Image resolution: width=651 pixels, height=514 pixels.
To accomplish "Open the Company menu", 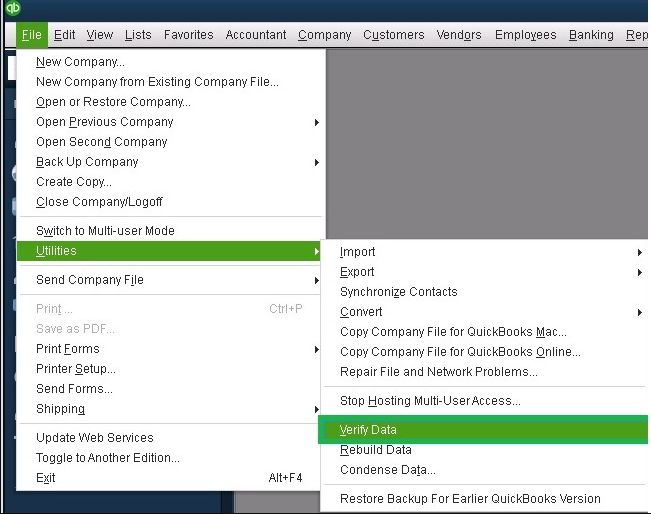I will [x=325, y=35].
